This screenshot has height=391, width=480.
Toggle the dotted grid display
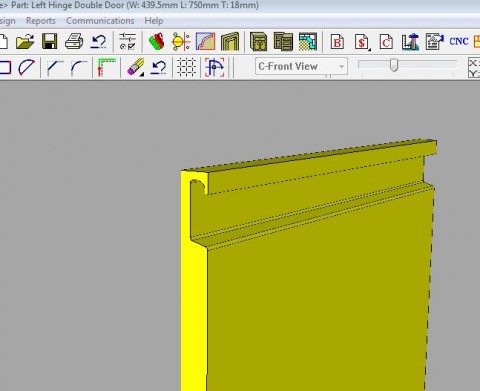point(186,67)
